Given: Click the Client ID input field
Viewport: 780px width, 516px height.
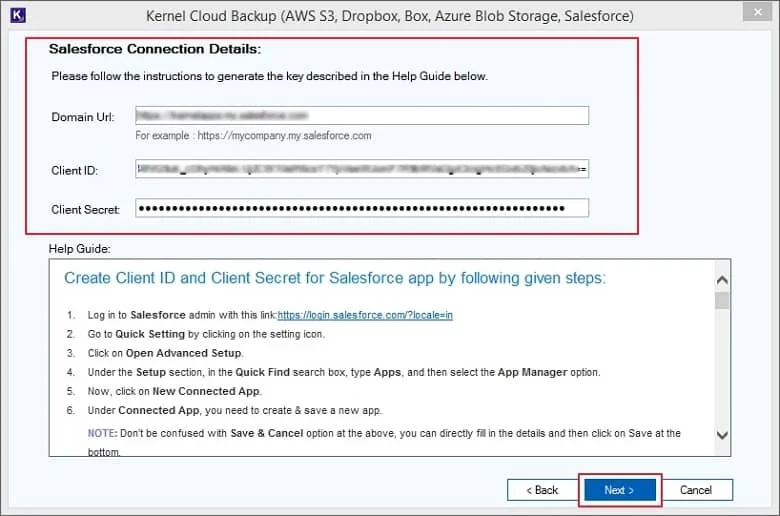Looking at the screenshot, I should 362,169.
